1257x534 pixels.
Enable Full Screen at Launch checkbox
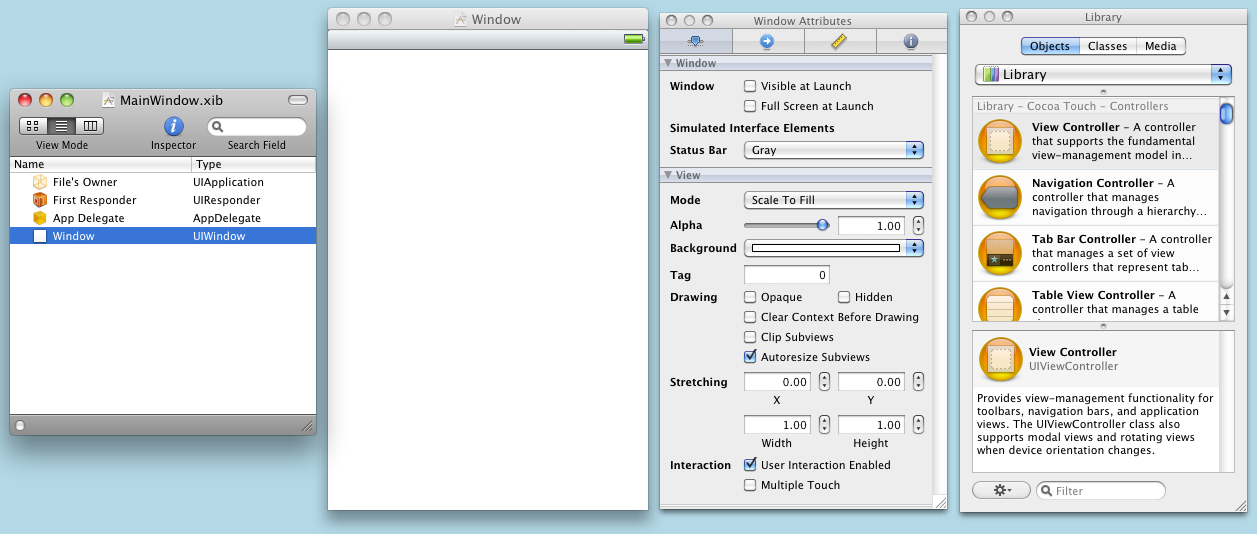click(750, 106)
